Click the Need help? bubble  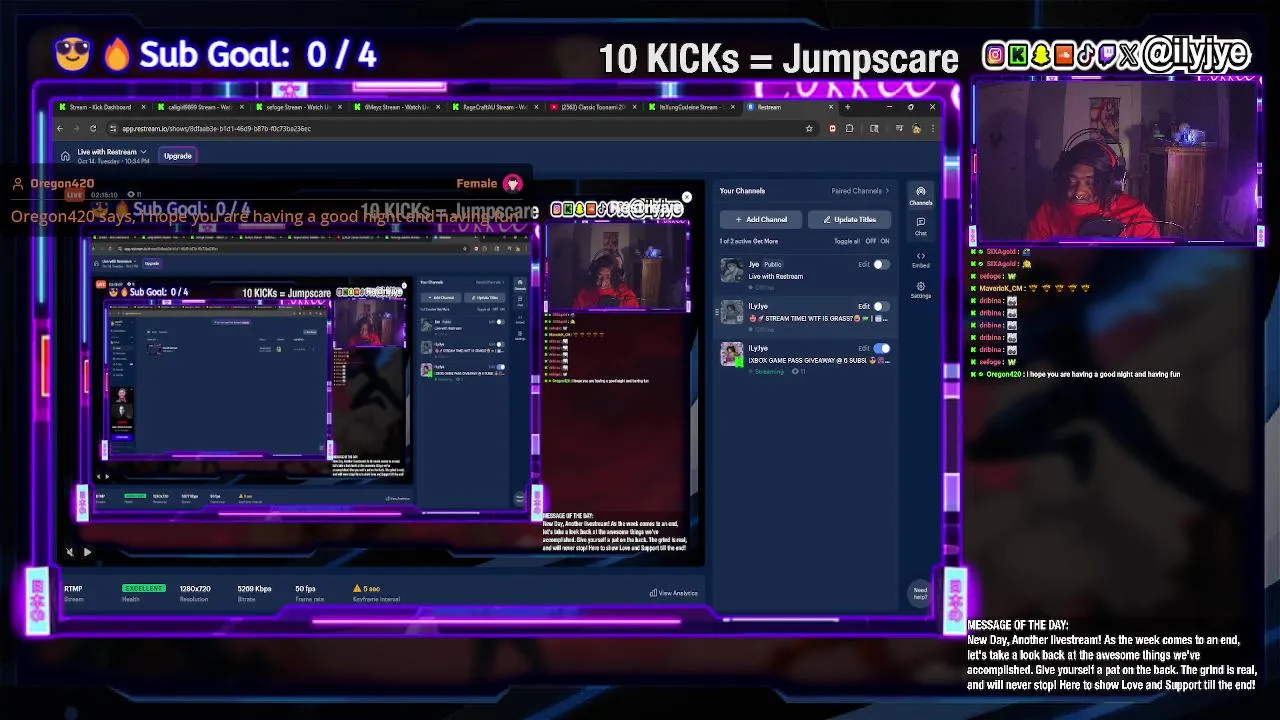point(920,593)
